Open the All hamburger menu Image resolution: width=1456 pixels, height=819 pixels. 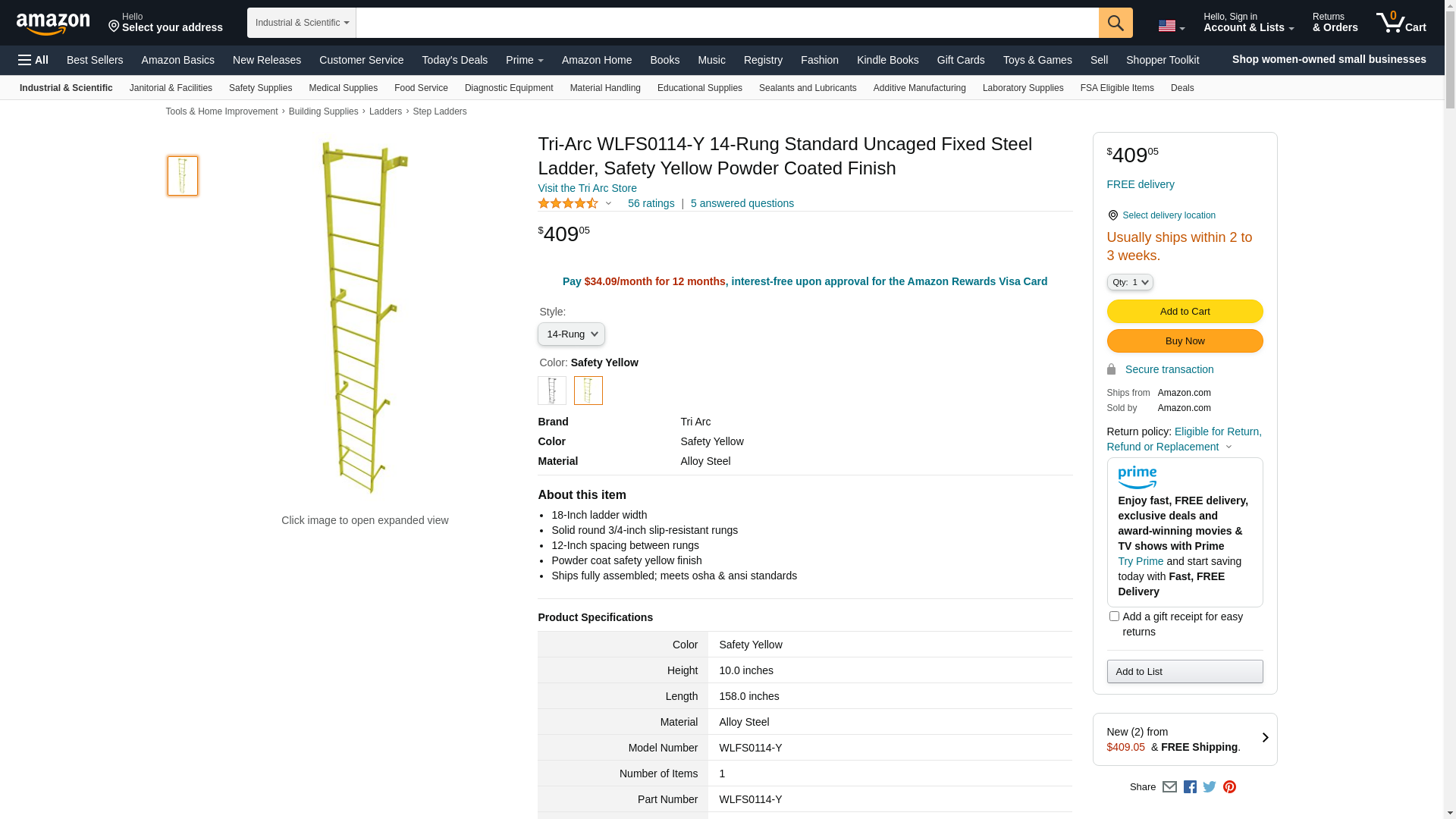(33, 60)
